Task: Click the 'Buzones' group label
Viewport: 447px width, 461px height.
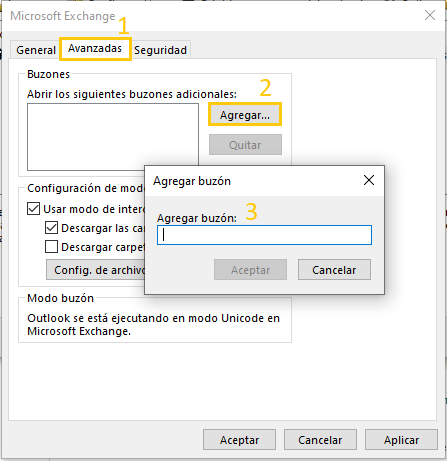Action: tap(49, 74)
